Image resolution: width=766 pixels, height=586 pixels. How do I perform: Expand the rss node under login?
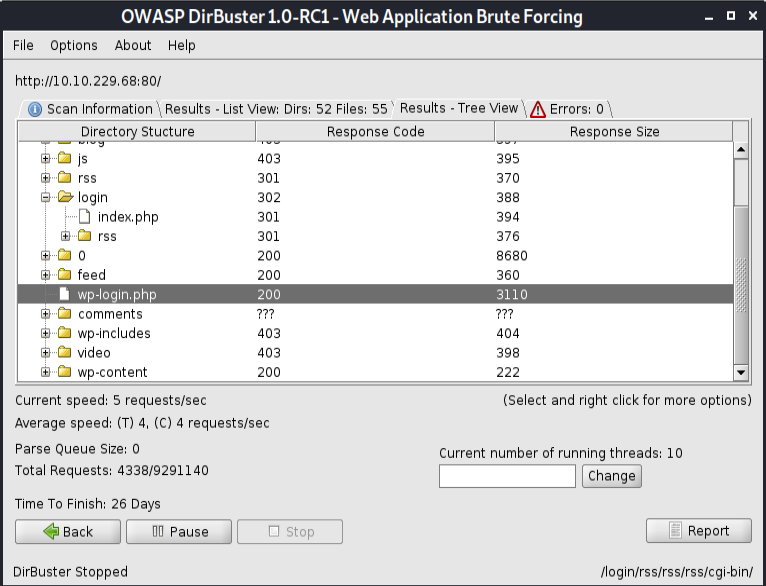pos(65,236)
